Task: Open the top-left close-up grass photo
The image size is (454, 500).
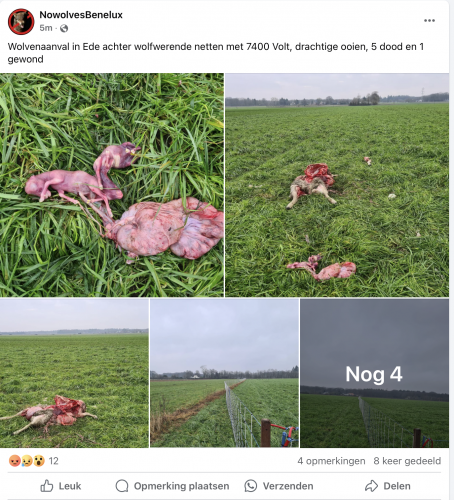Action: pos(112,185)
